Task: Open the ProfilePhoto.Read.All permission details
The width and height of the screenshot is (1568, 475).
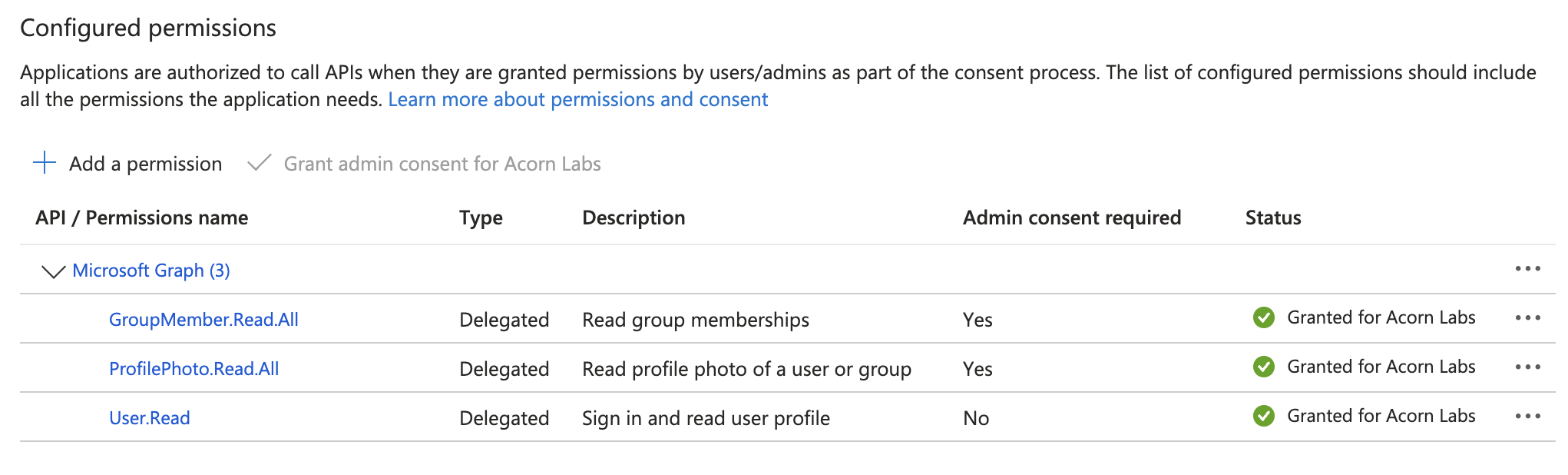Action: [194, 368]
